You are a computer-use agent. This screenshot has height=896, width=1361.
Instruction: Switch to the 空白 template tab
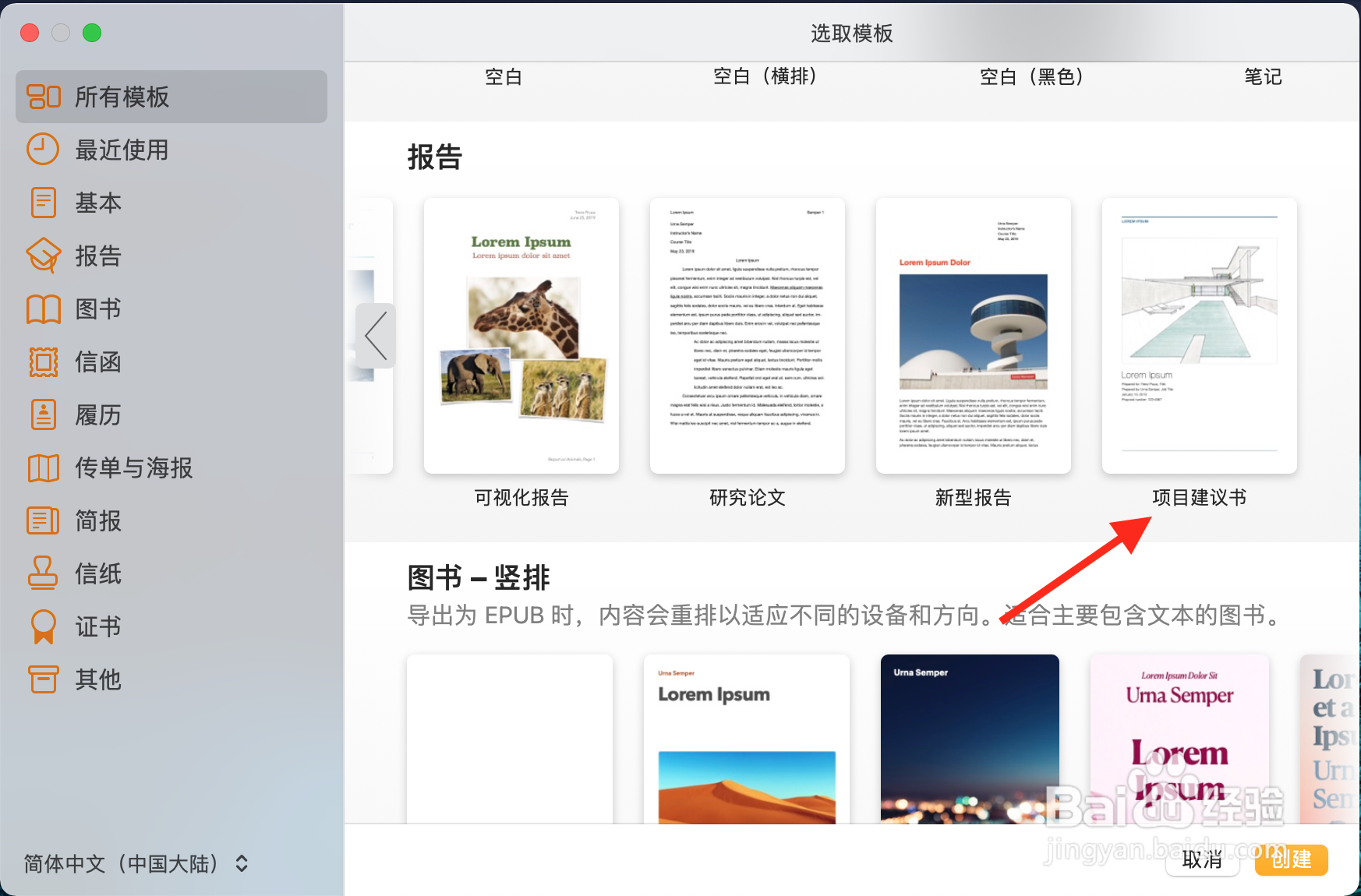tap(504, 76)
